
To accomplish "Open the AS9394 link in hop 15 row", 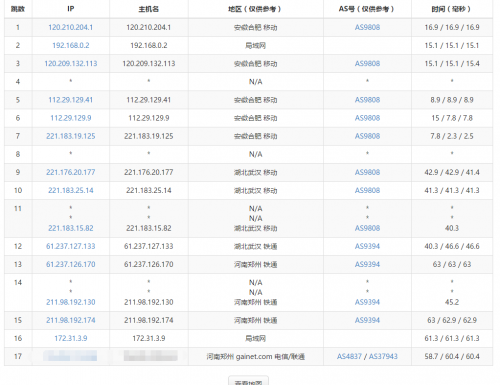I will (x=367, y=320).
